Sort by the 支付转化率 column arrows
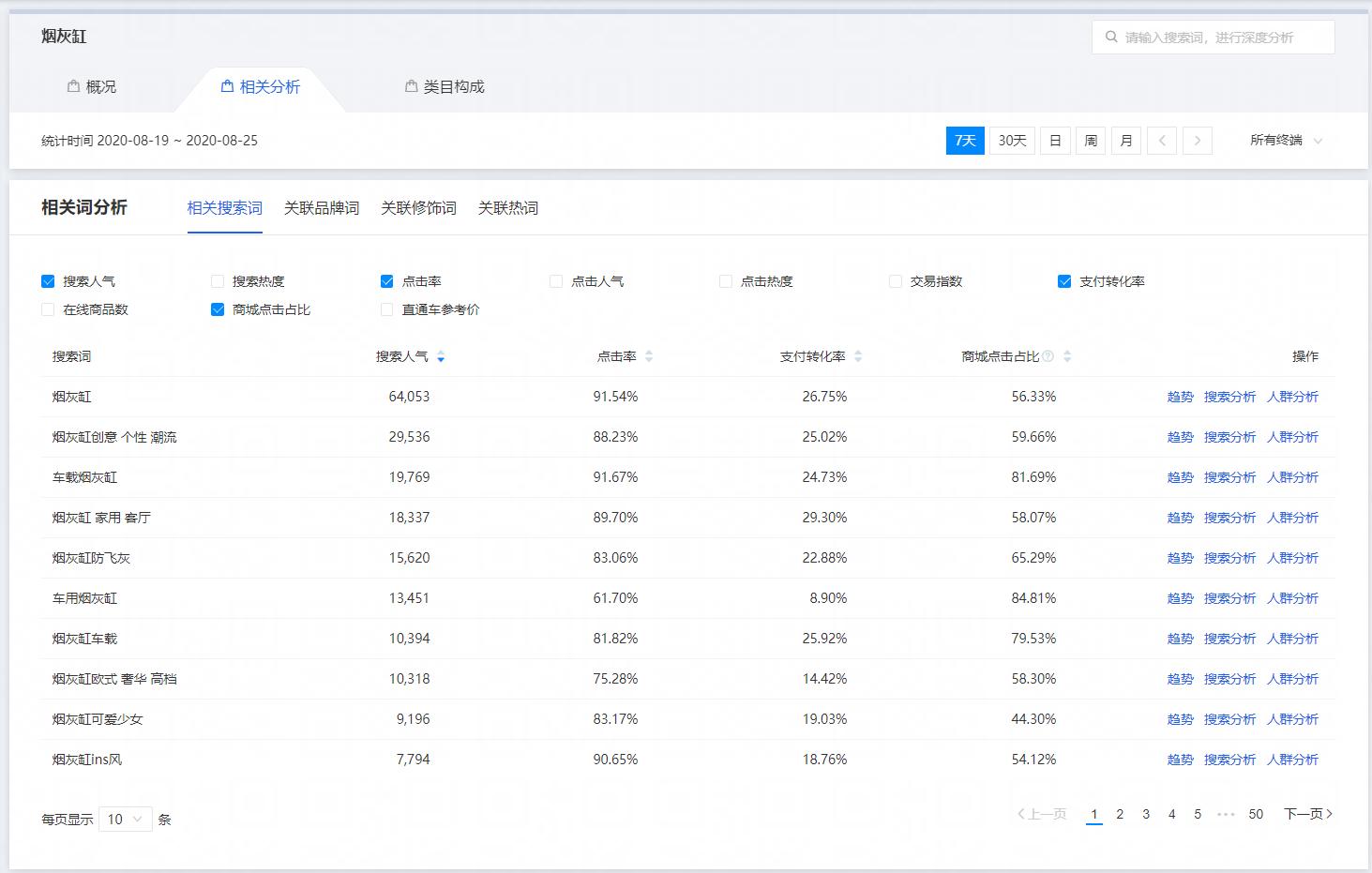This screenshot has width=1372, height=873. click(x=858, y=356)
